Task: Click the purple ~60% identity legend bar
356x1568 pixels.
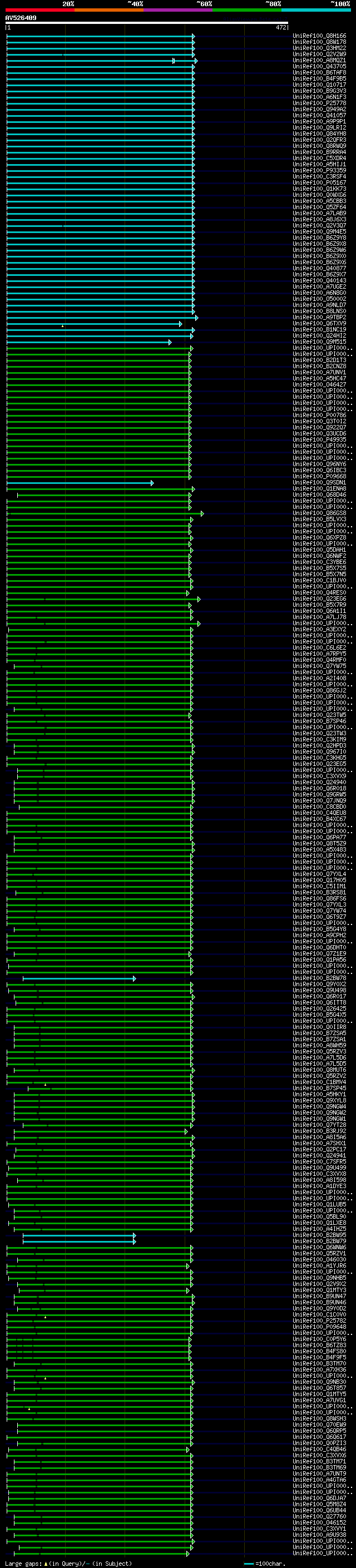Action: point(179,10)
